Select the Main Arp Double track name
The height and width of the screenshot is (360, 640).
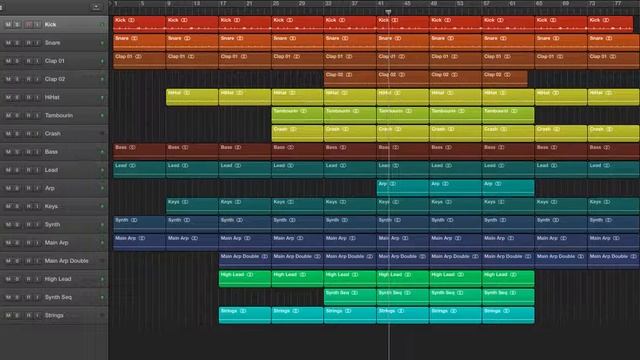pos(67,261)
